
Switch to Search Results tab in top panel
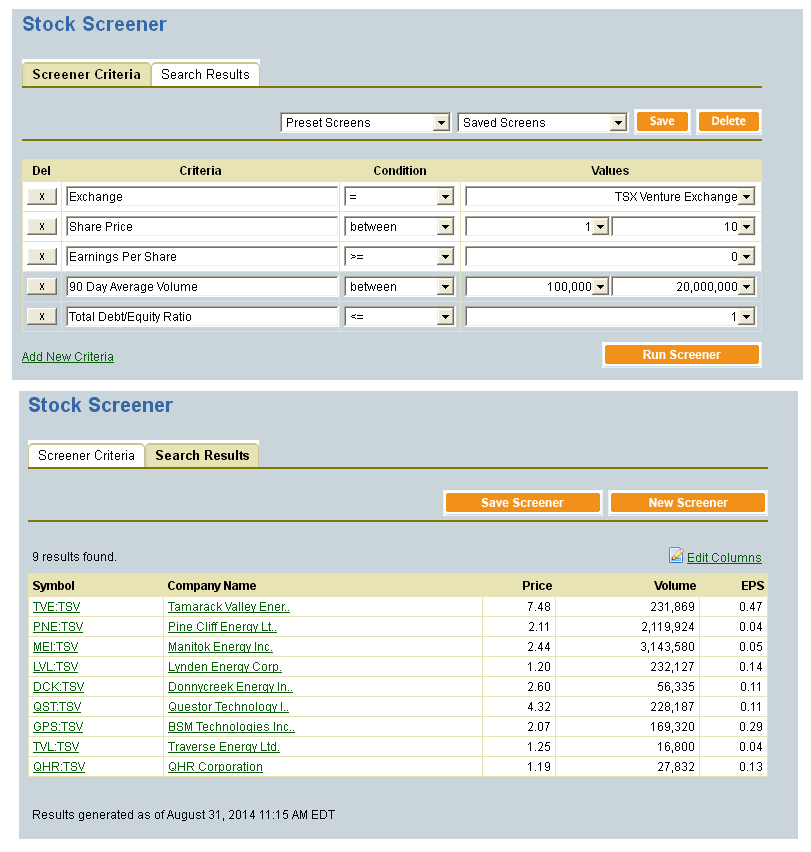205,74
